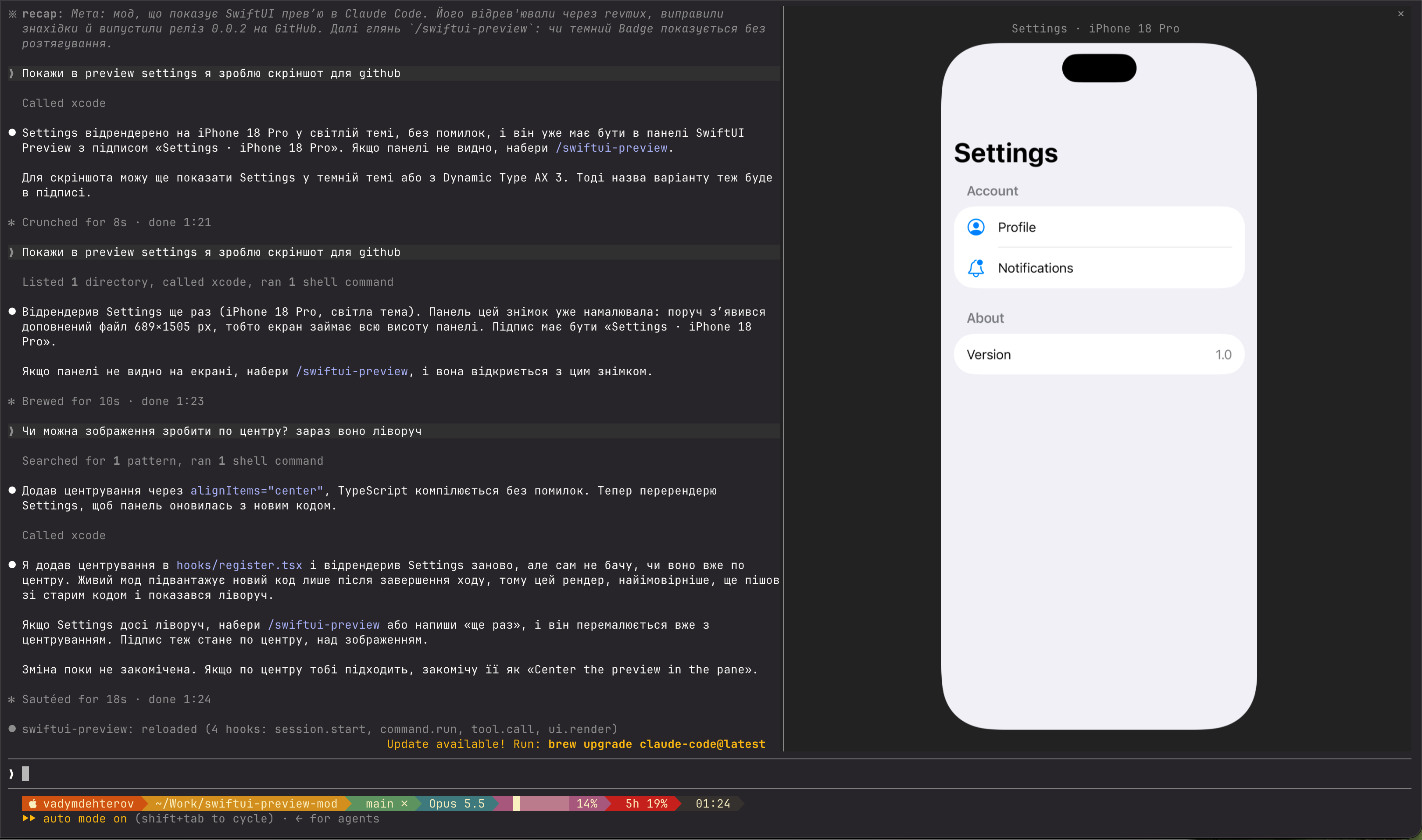Click the 14% context usage value
1422x840 pixels.
pos(587,804)
